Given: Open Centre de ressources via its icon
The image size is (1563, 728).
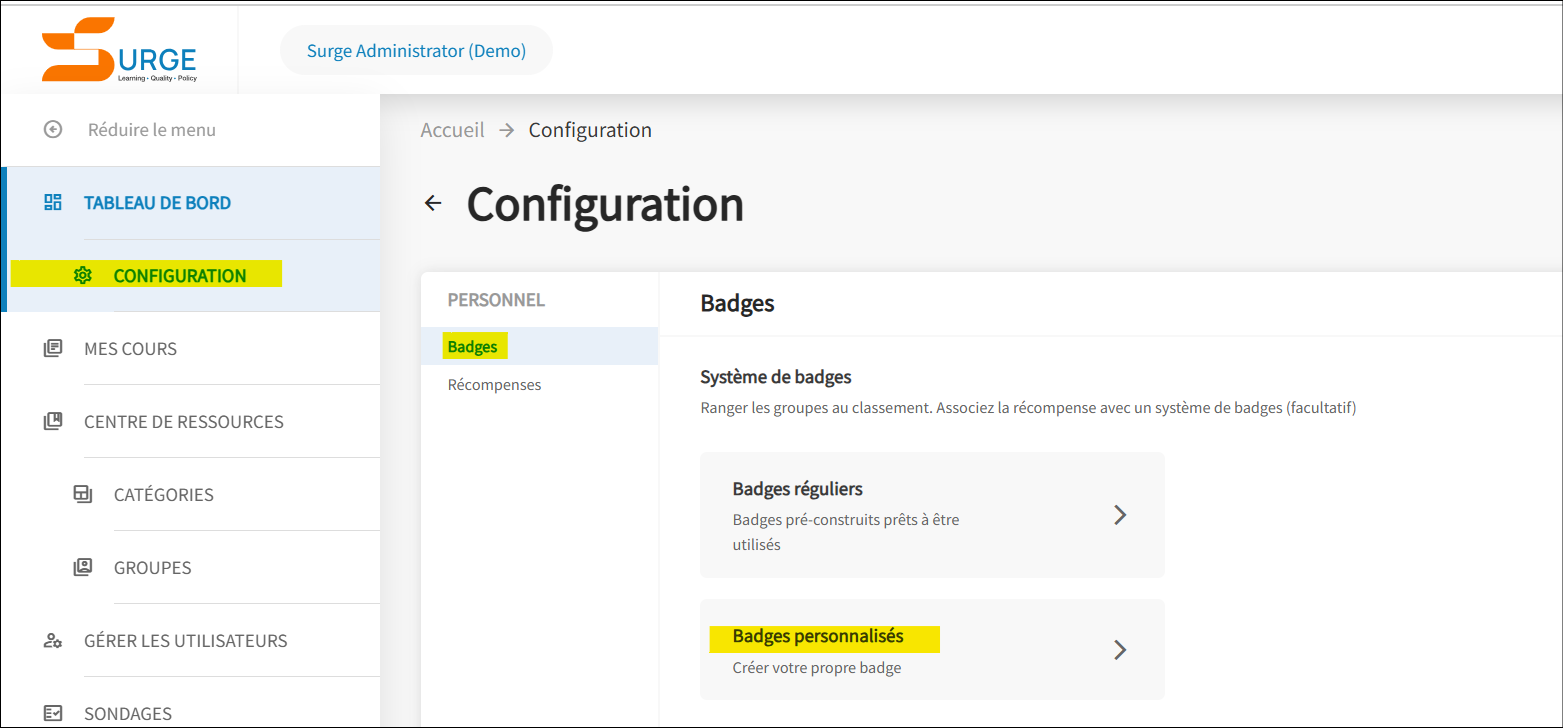Looking at the screenshot, I should click(x=52, y=421).
